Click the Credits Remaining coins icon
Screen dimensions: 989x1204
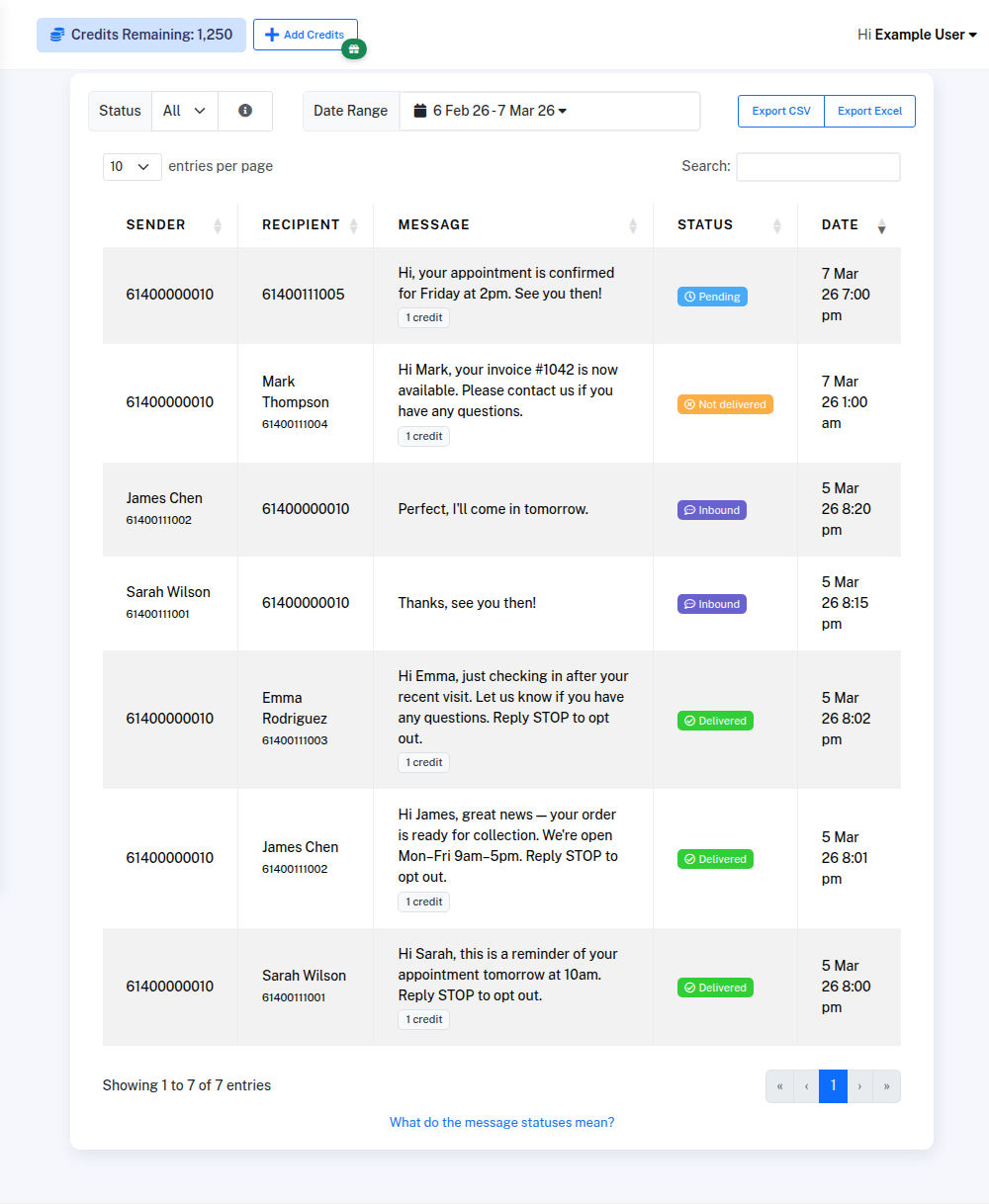(57, 35)
